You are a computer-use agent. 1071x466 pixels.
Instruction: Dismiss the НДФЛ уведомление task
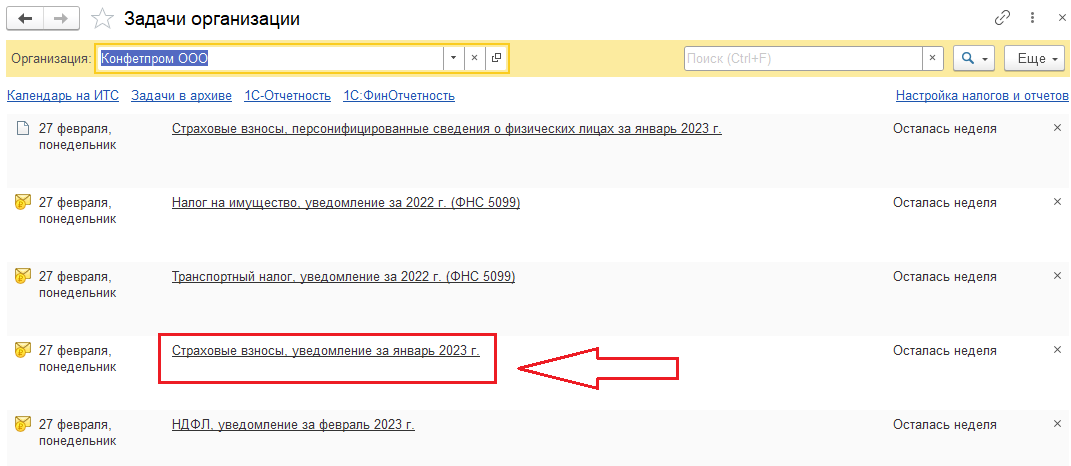1057,424
